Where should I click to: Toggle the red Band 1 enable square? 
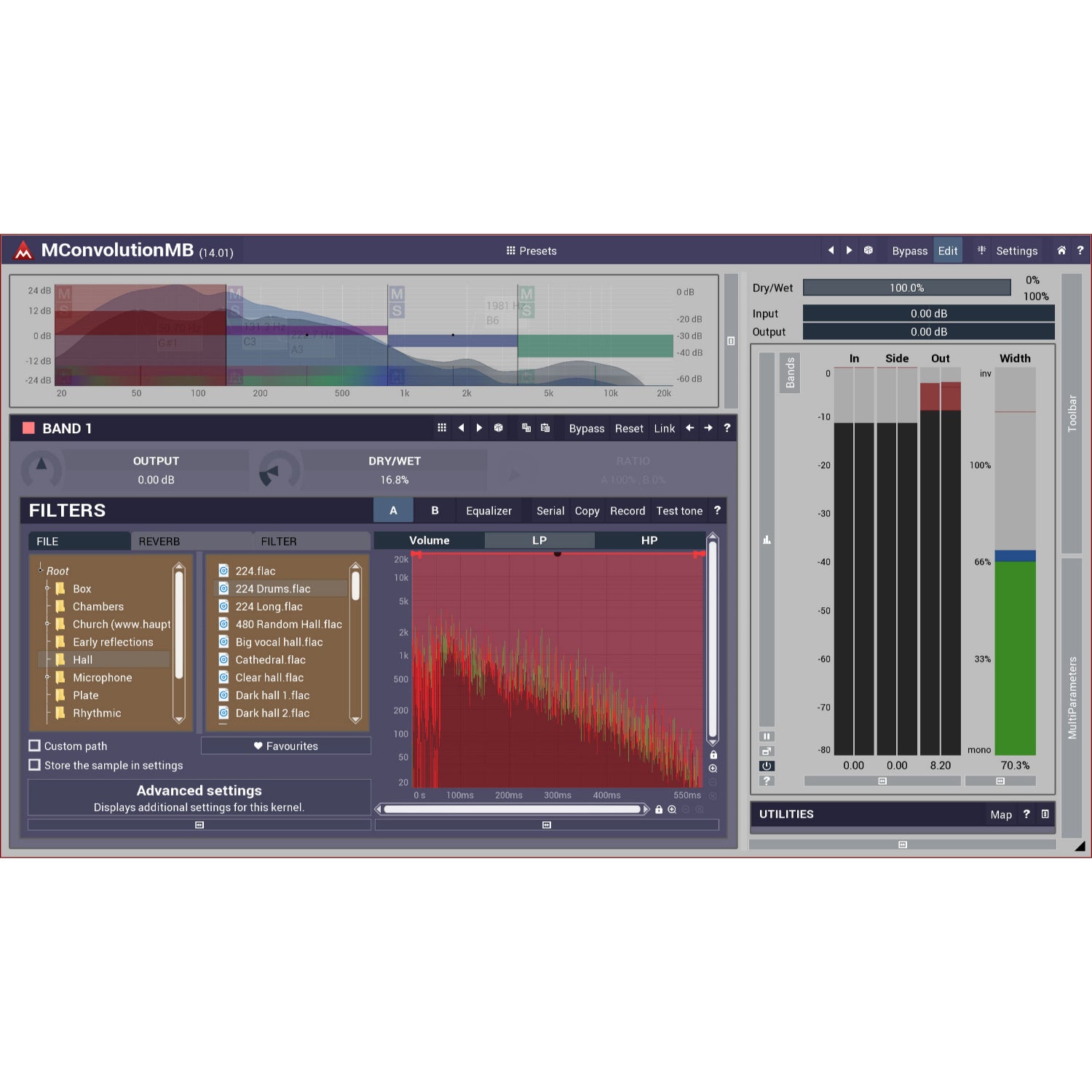pyautogui.click(x=29, y=428)
